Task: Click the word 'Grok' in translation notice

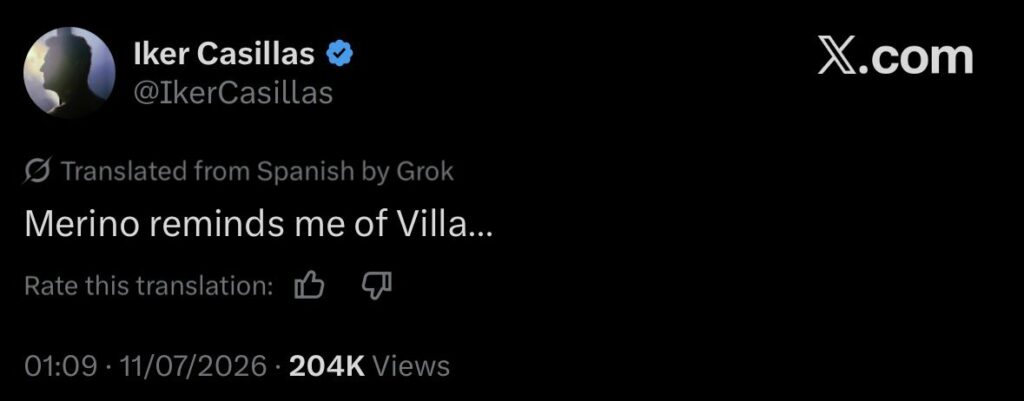Action: 424,171
